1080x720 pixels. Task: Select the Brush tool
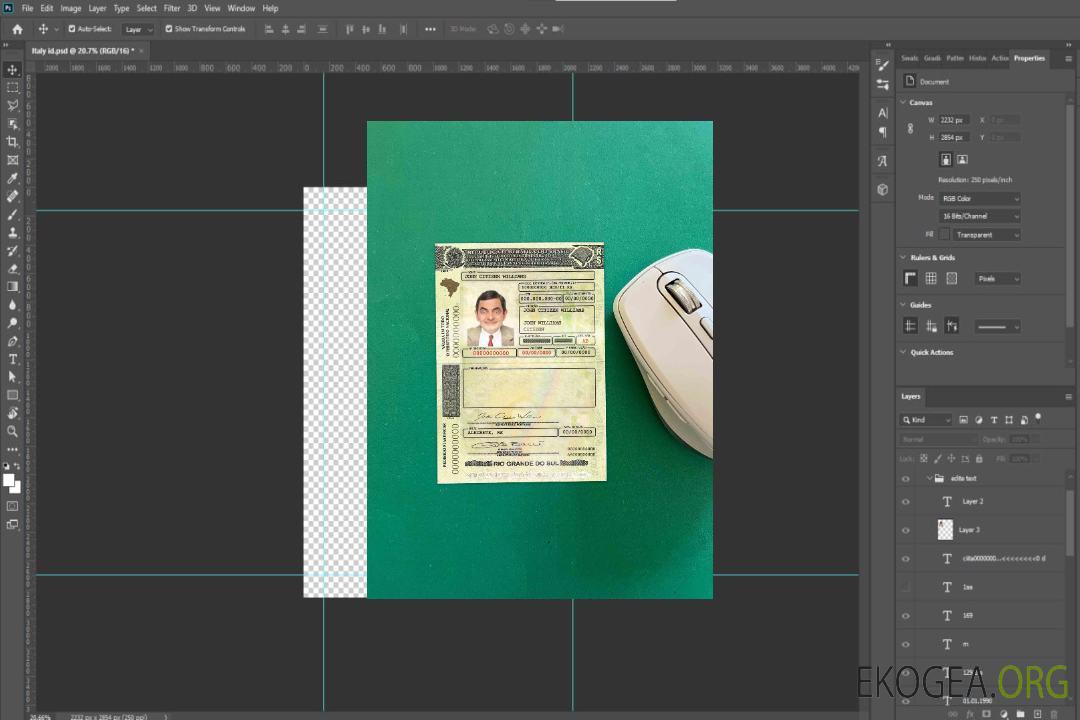pyautogui.click(x=12, y=214)
